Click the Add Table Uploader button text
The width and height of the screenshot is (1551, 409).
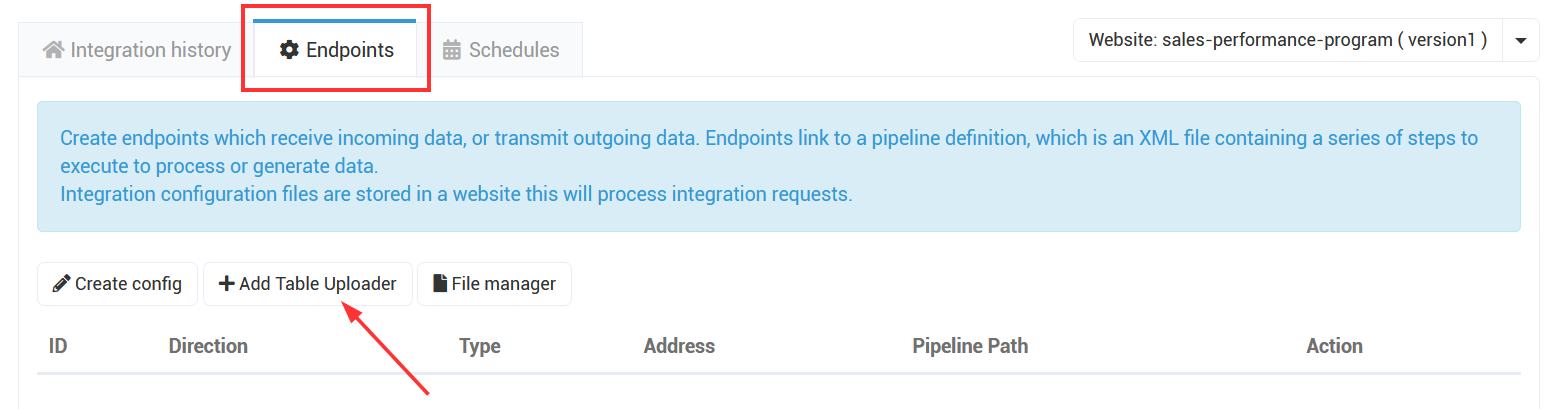318,284
